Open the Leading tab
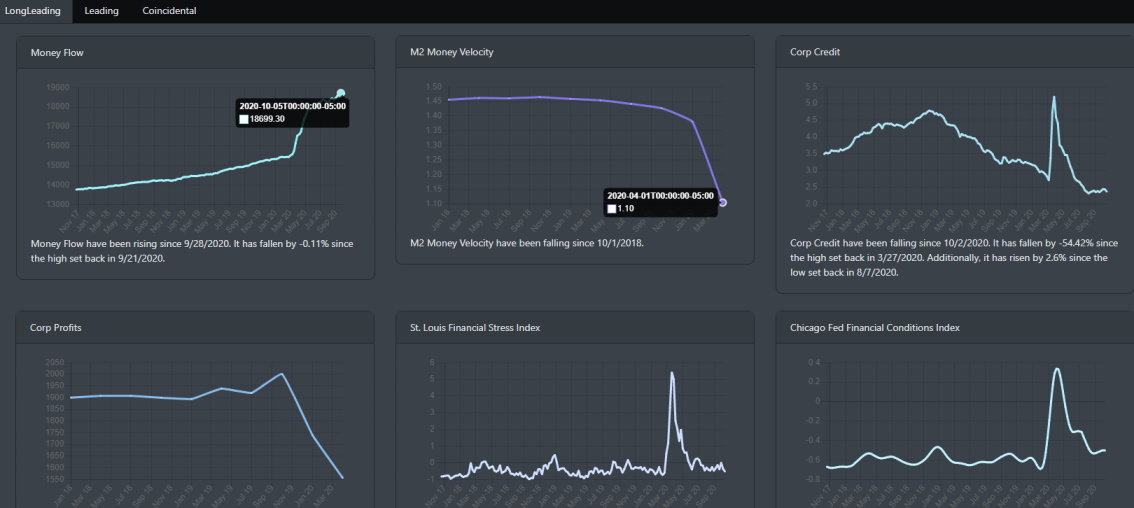 (x=101, y=11)
